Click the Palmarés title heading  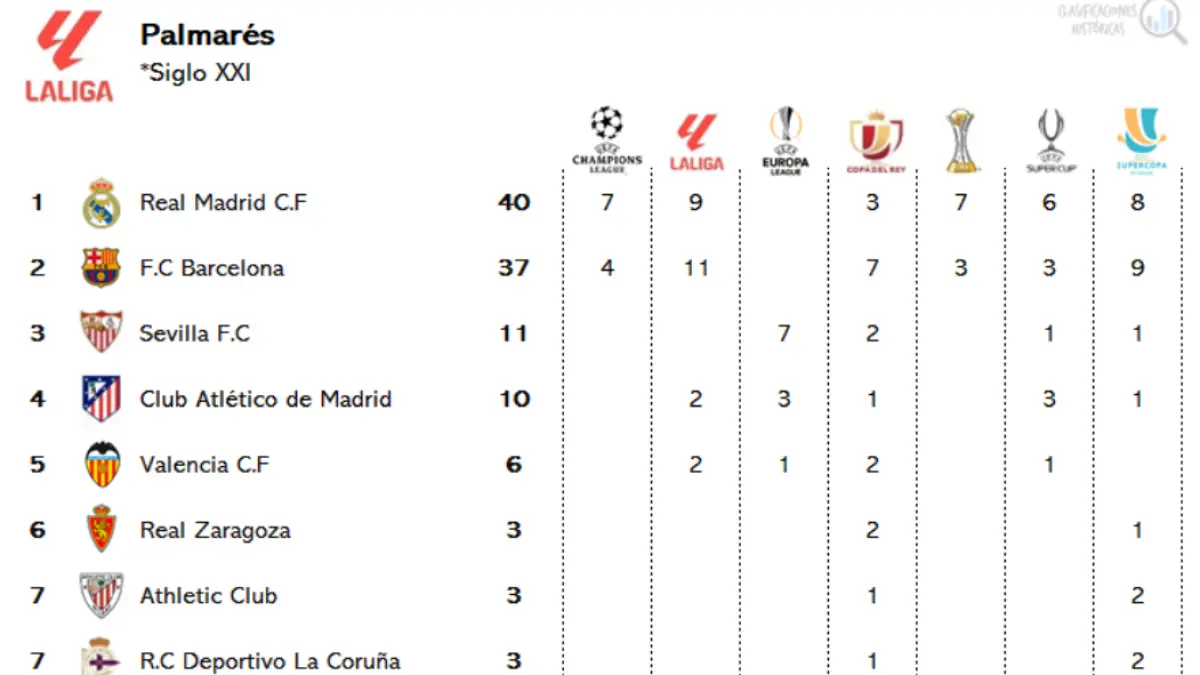(207, 35)
